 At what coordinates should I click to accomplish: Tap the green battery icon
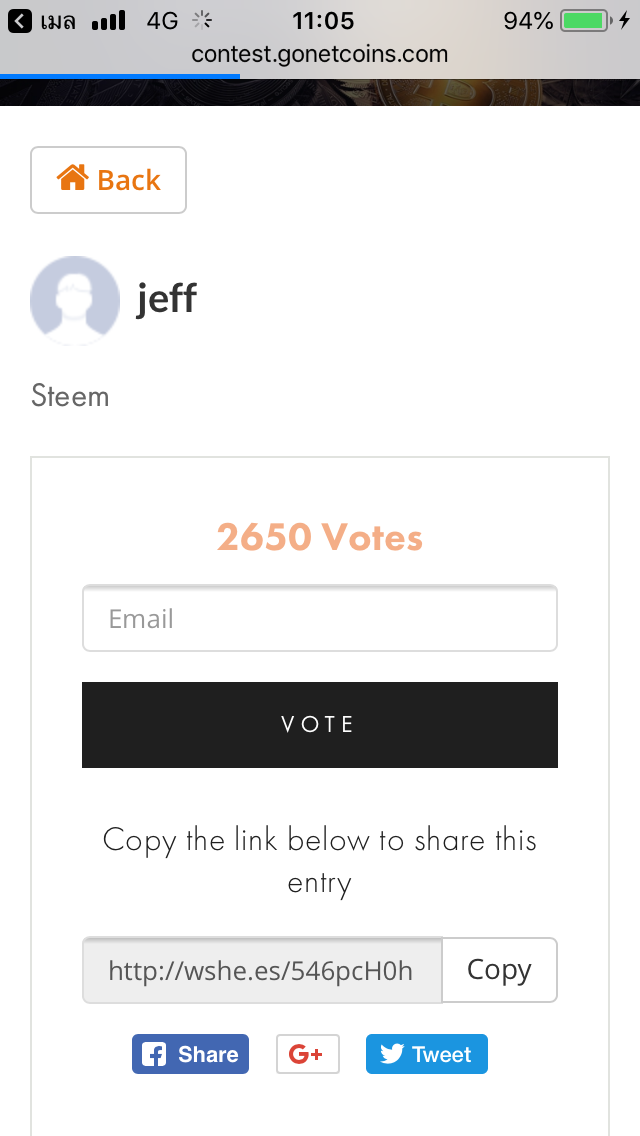586,21
